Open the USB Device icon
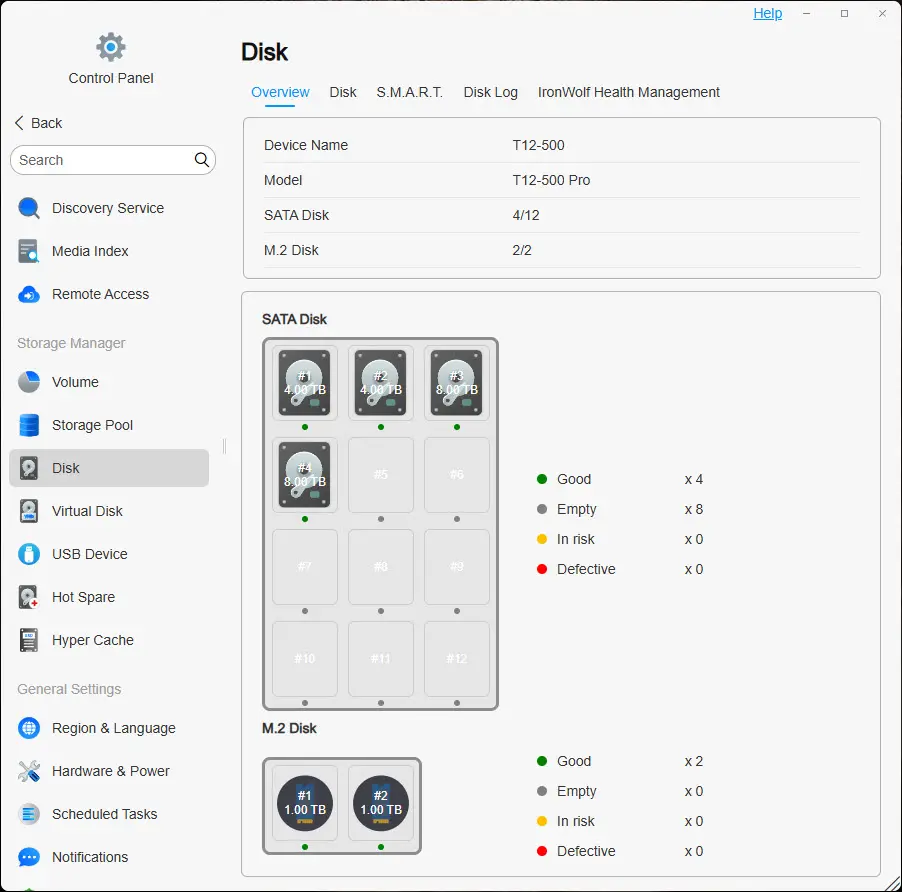 pos(29,554)
